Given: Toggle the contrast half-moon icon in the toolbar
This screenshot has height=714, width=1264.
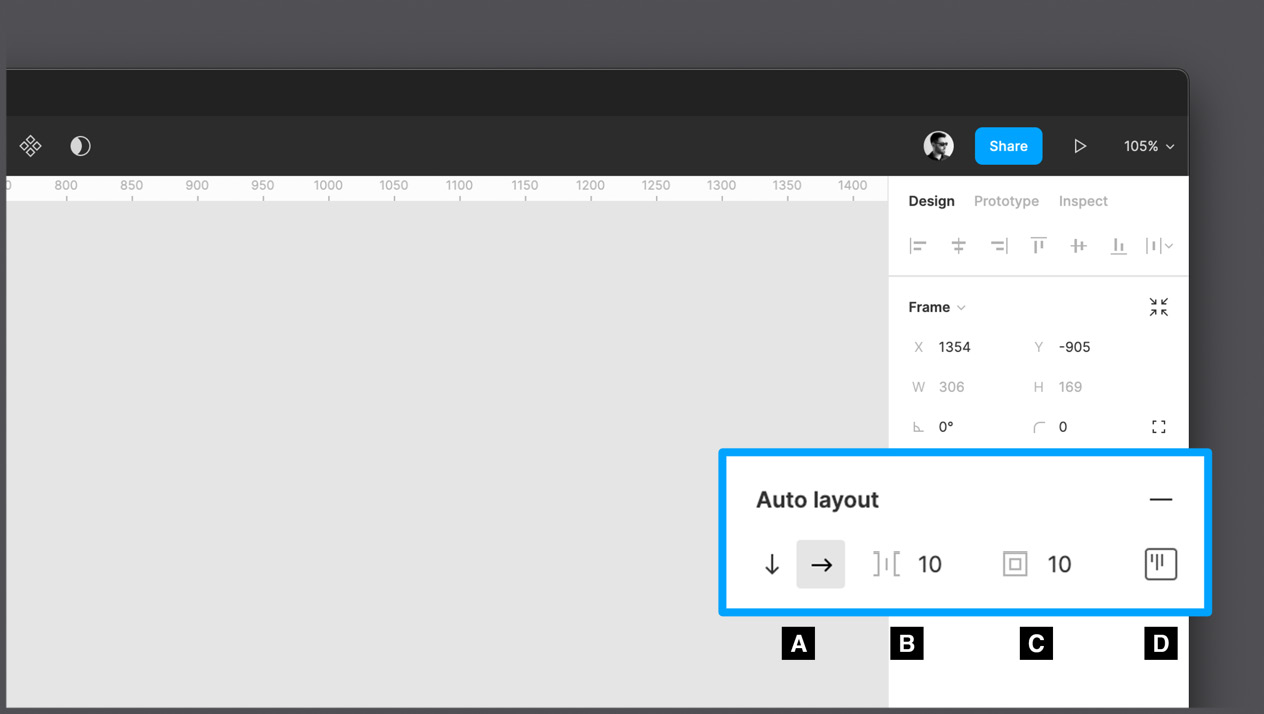Looking at the screenshot, I should pos(80,145).
